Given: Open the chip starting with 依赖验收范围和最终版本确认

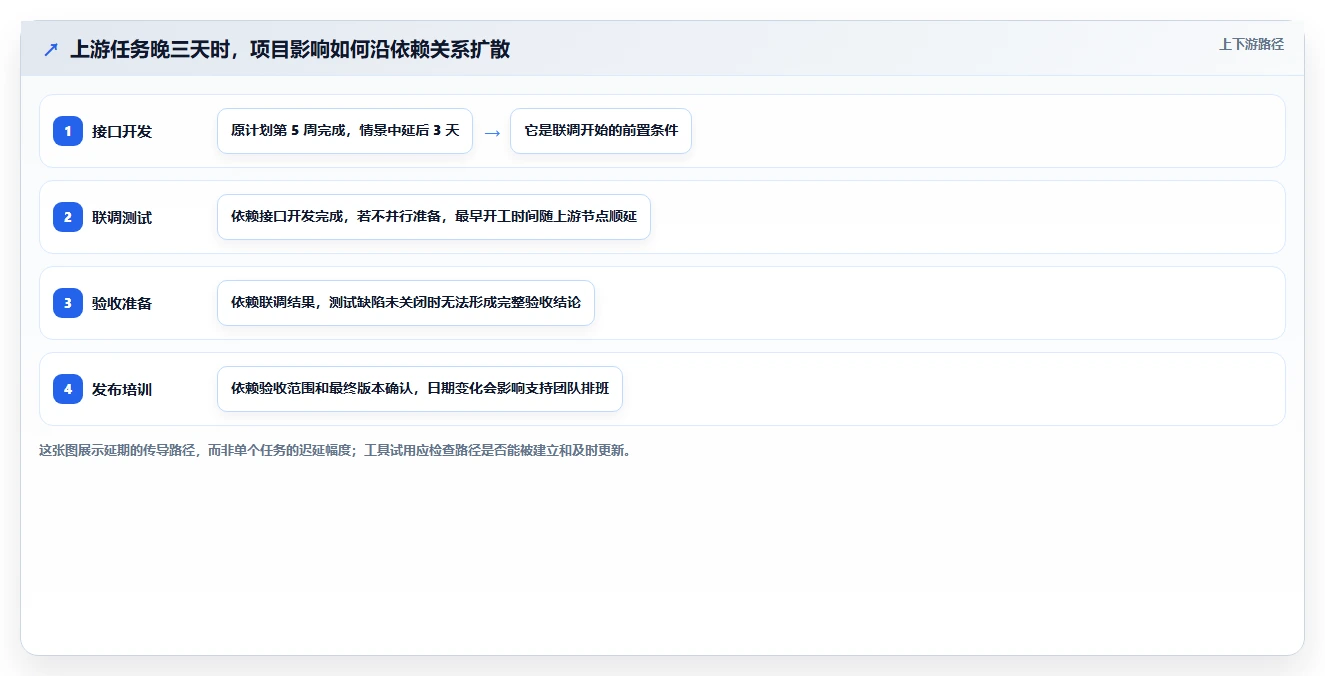Looking at the screenshot, I should click(x=420, y=389).
